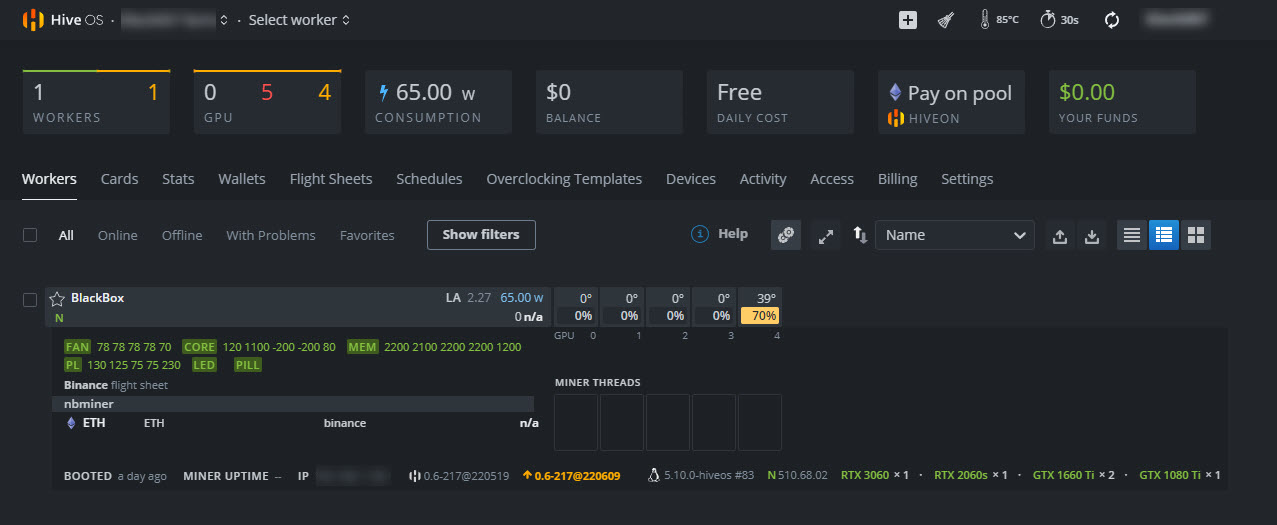This screenshot has height=525, width=1277.
Task: Click the Hive OS logo icon
Action: [33, 20]
